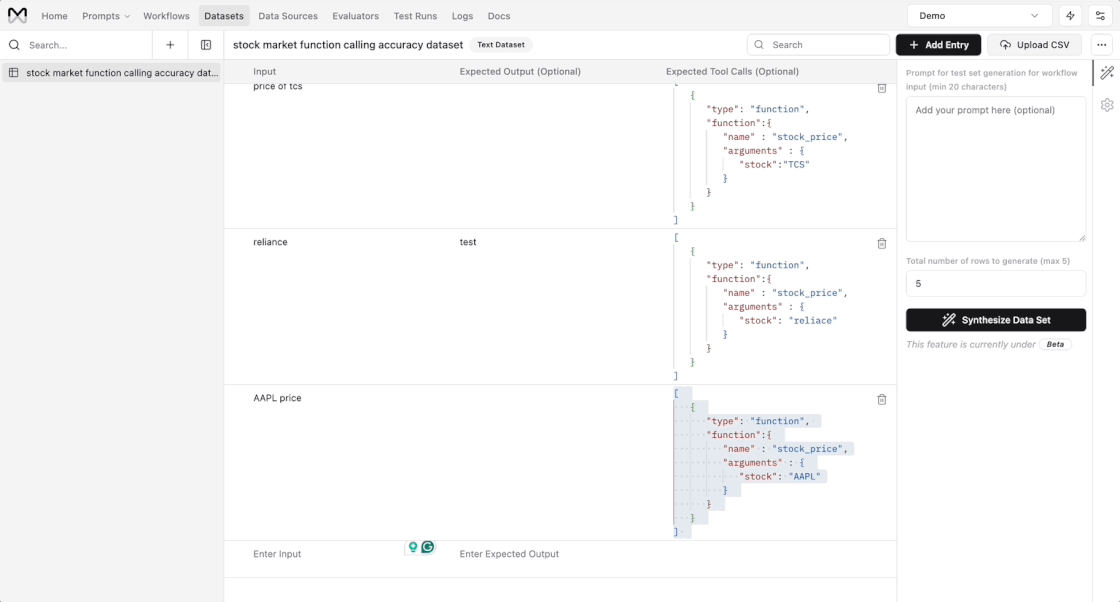Click the Input column header
The width and height of the screenshot is (1120, 602).
point(264,71)
